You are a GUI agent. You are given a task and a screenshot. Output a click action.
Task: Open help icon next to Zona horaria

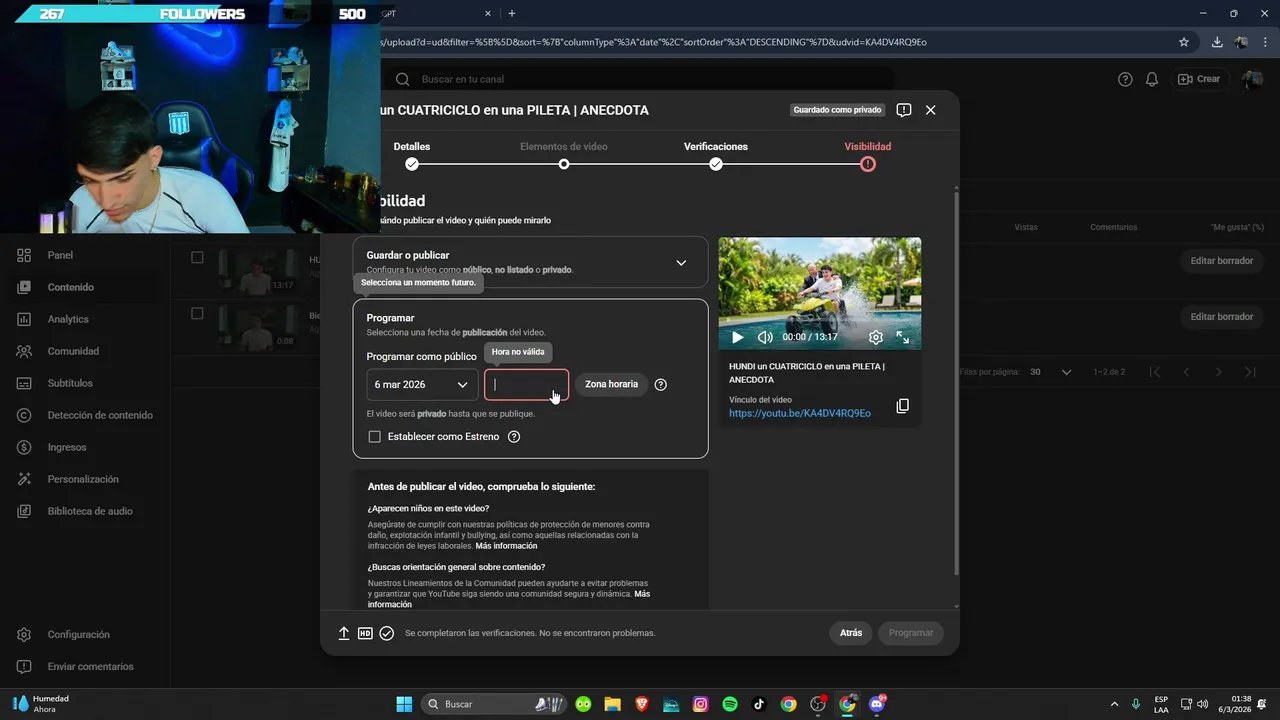click(660, 384)
